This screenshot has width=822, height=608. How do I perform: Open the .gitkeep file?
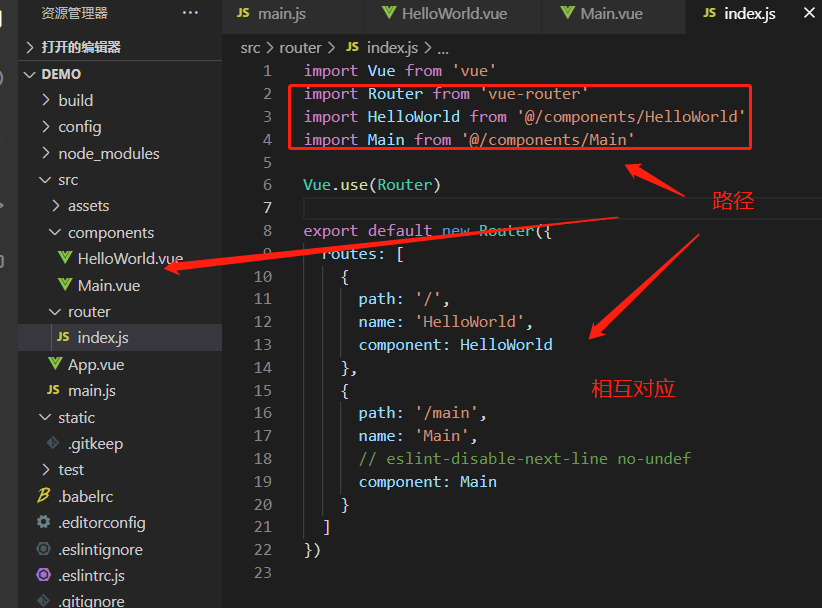[95, 443]
